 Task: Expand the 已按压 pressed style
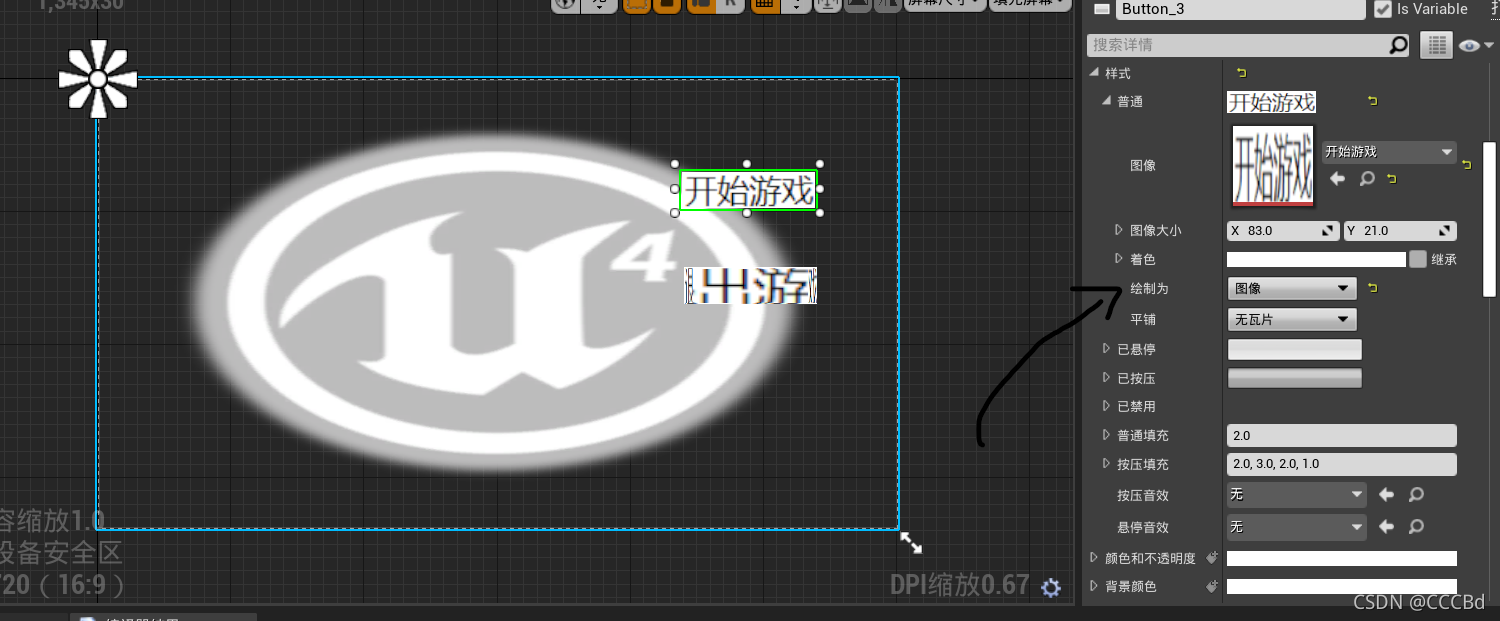1106,378
